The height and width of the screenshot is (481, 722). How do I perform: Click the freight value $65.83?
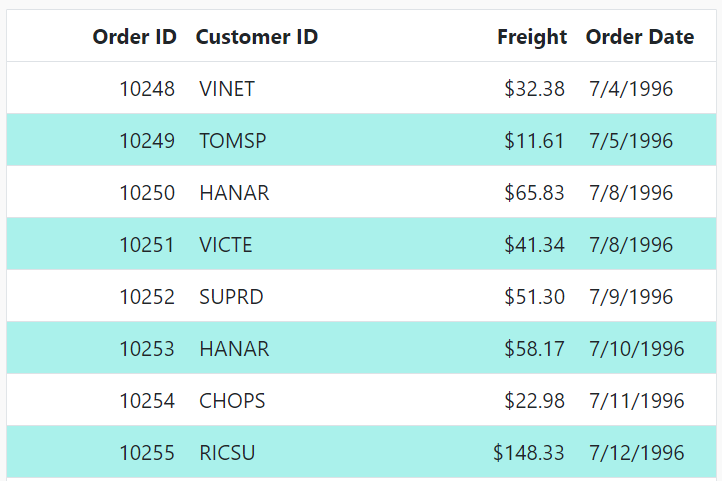535,193
